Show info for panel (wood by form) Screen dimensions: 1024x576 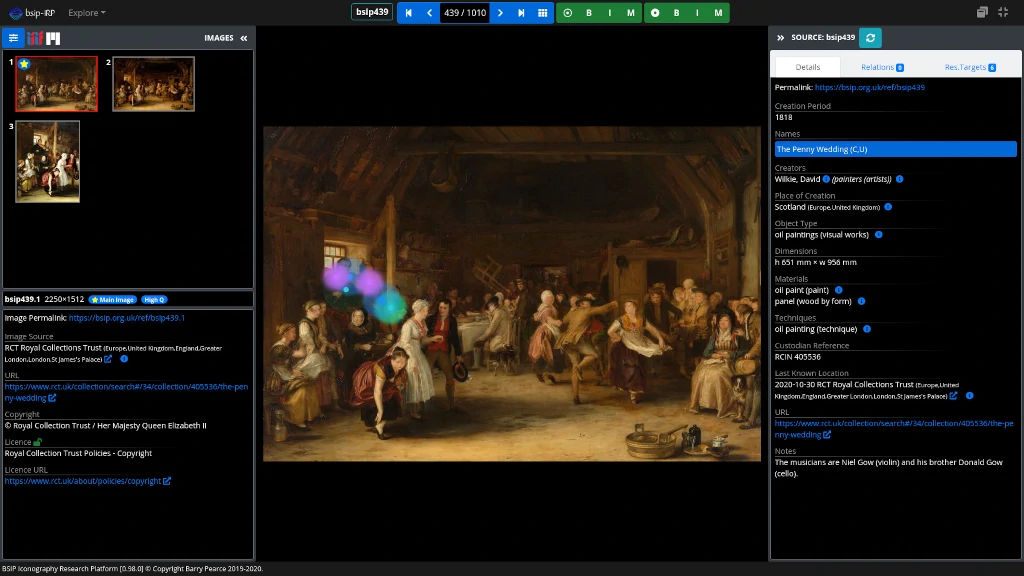pyautogui.click(x=861, y=301)
